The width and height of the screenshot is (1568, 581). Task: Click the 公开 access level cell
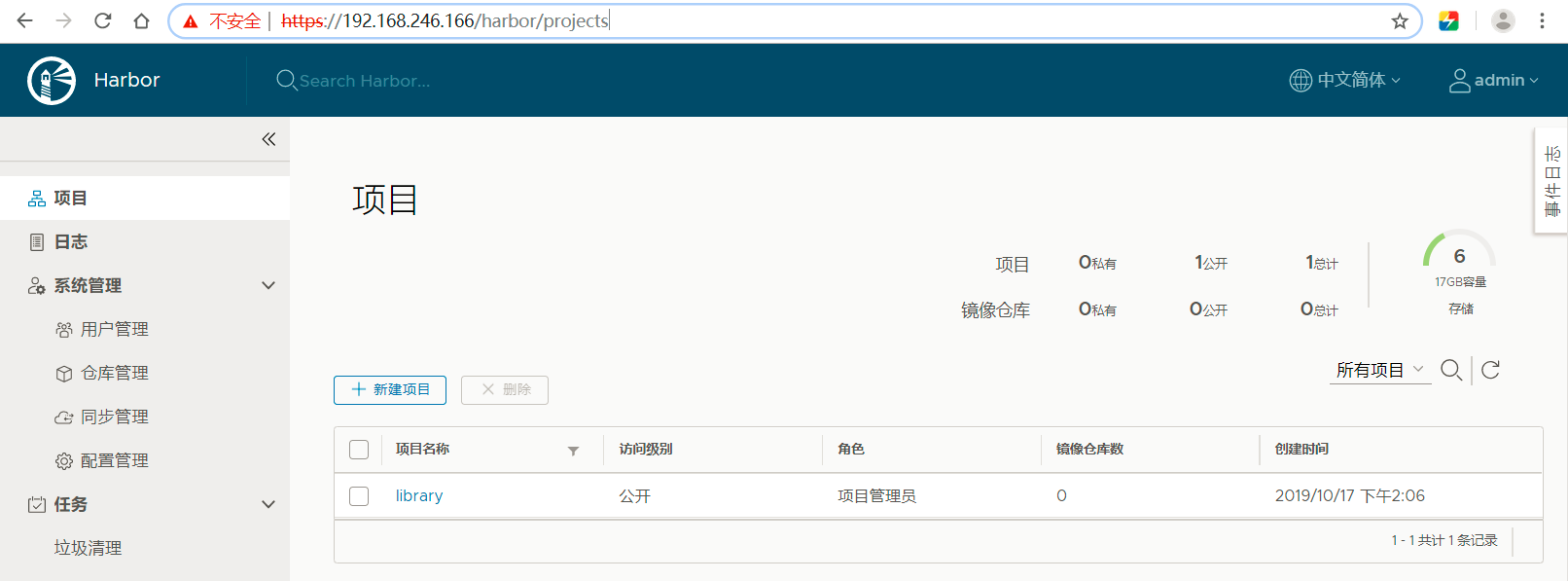pyautogui.click(x=635, y=496)
